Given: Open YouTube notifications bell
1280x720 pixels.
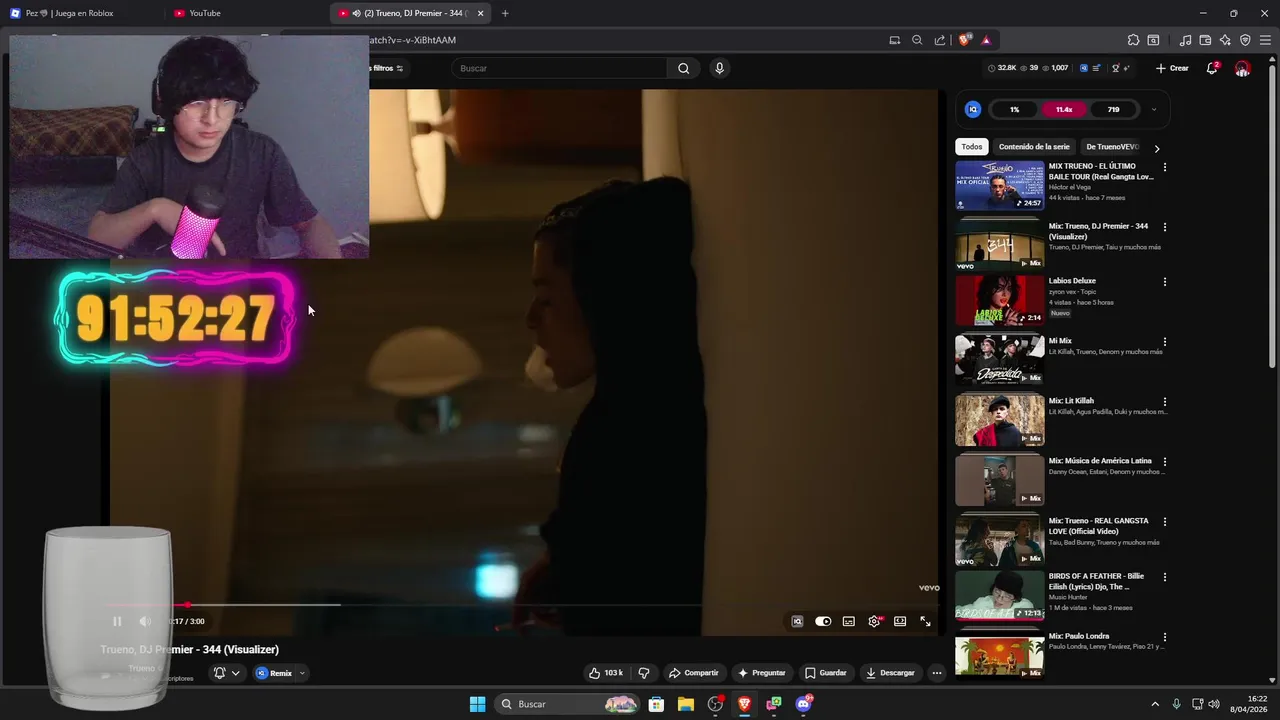Looking at the screenshot, I should tap(1212, 68).
